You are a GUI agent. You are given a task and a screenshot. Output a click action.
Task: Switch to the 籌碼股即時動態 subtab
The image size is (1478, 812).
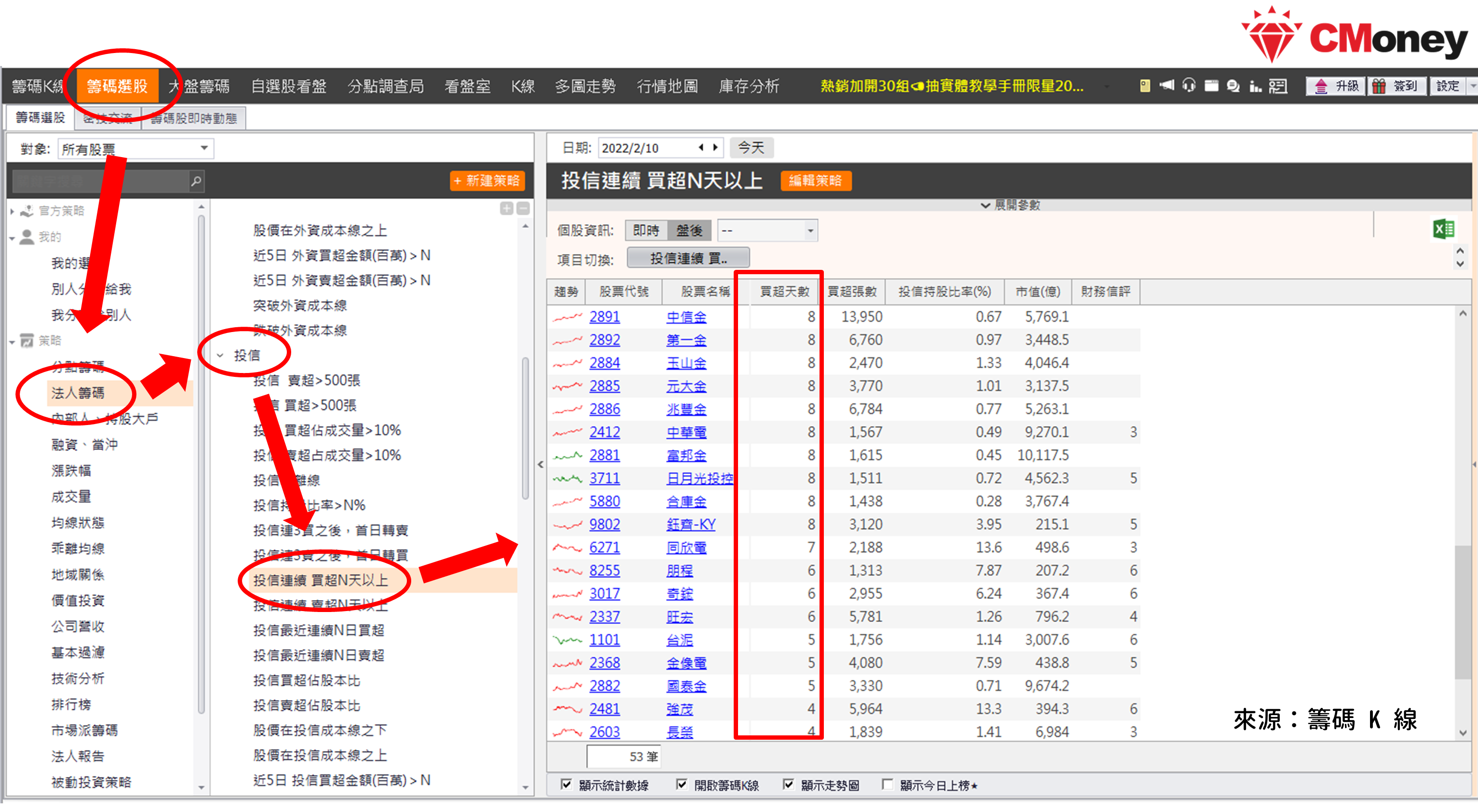pyautogui.click(x=193, y=118)
